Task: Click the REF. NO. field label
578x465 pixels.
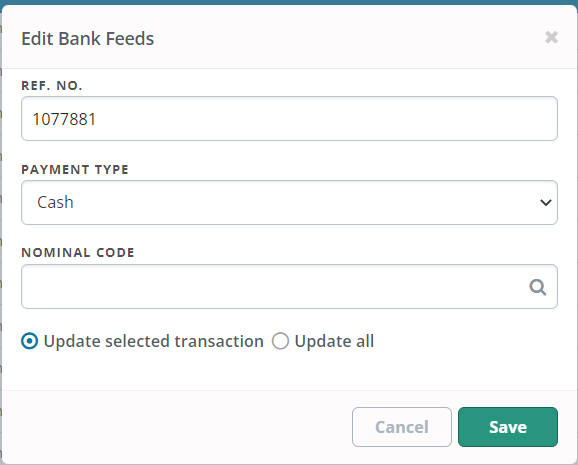Action: click(x=52, y=86)
